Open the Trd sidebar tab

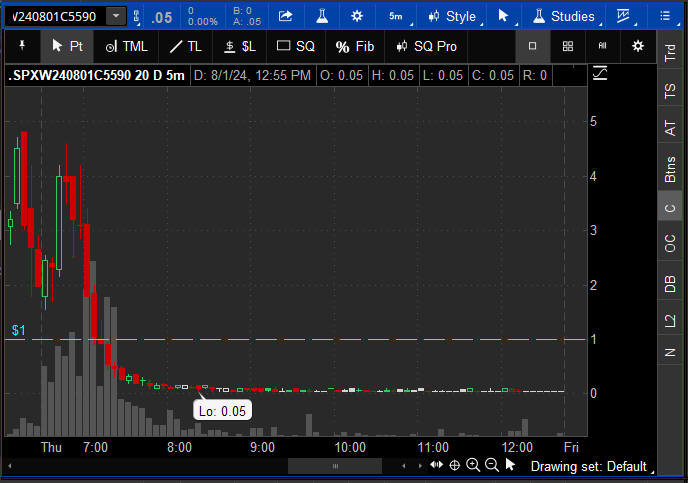pos(670,52)
